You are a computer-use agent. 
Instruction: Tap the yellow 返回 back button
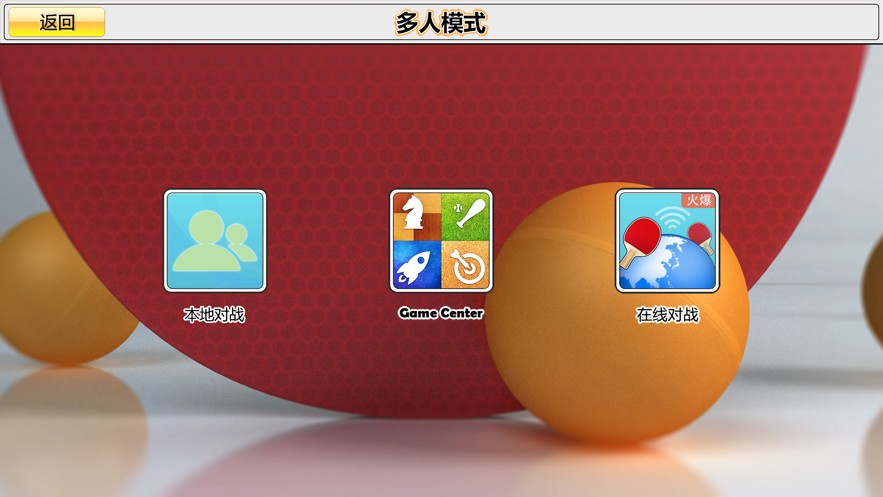(x=57, y=23)
